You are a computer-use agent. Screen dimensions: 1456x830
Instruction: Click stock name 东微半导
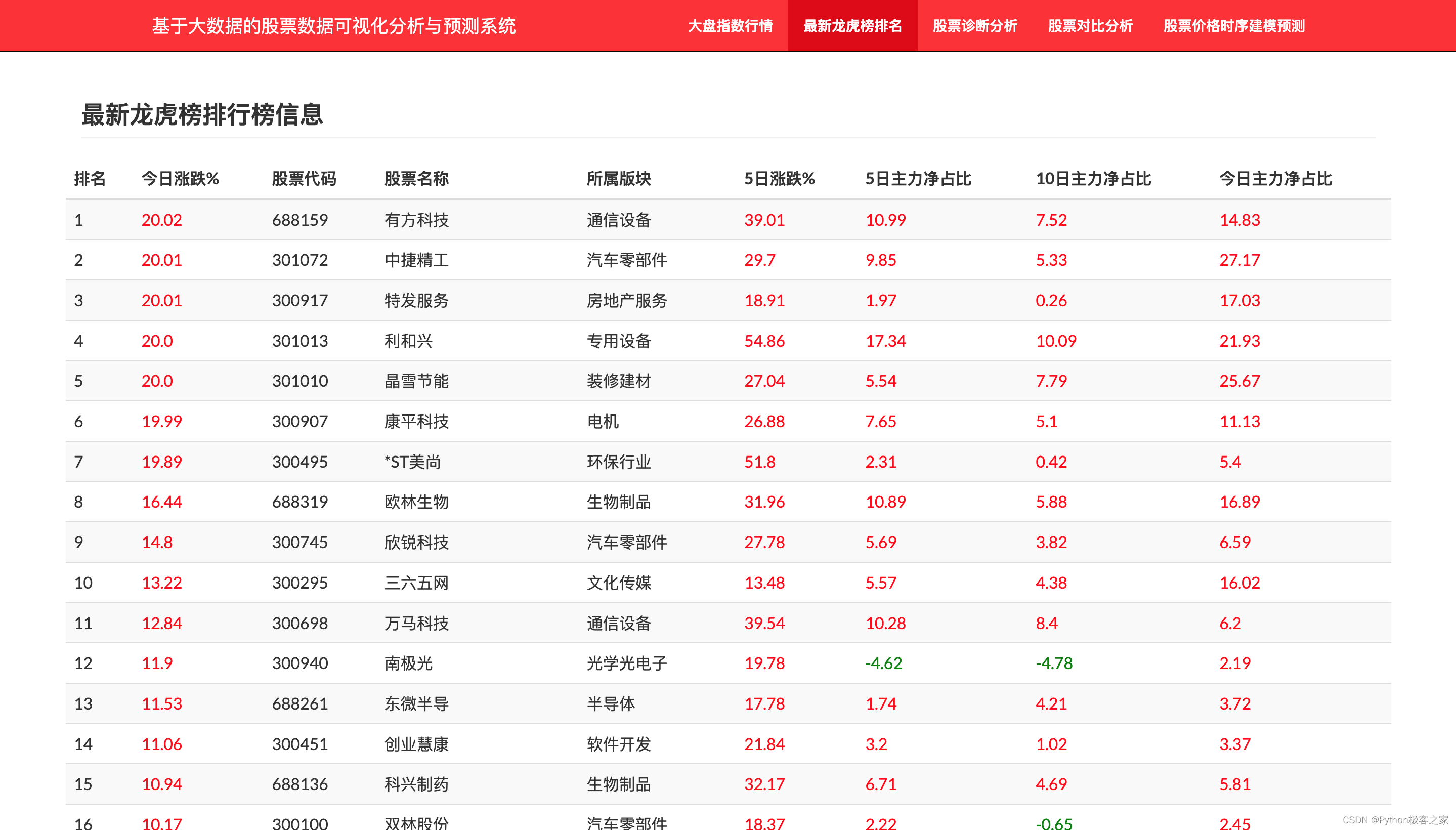click(416, 703)
